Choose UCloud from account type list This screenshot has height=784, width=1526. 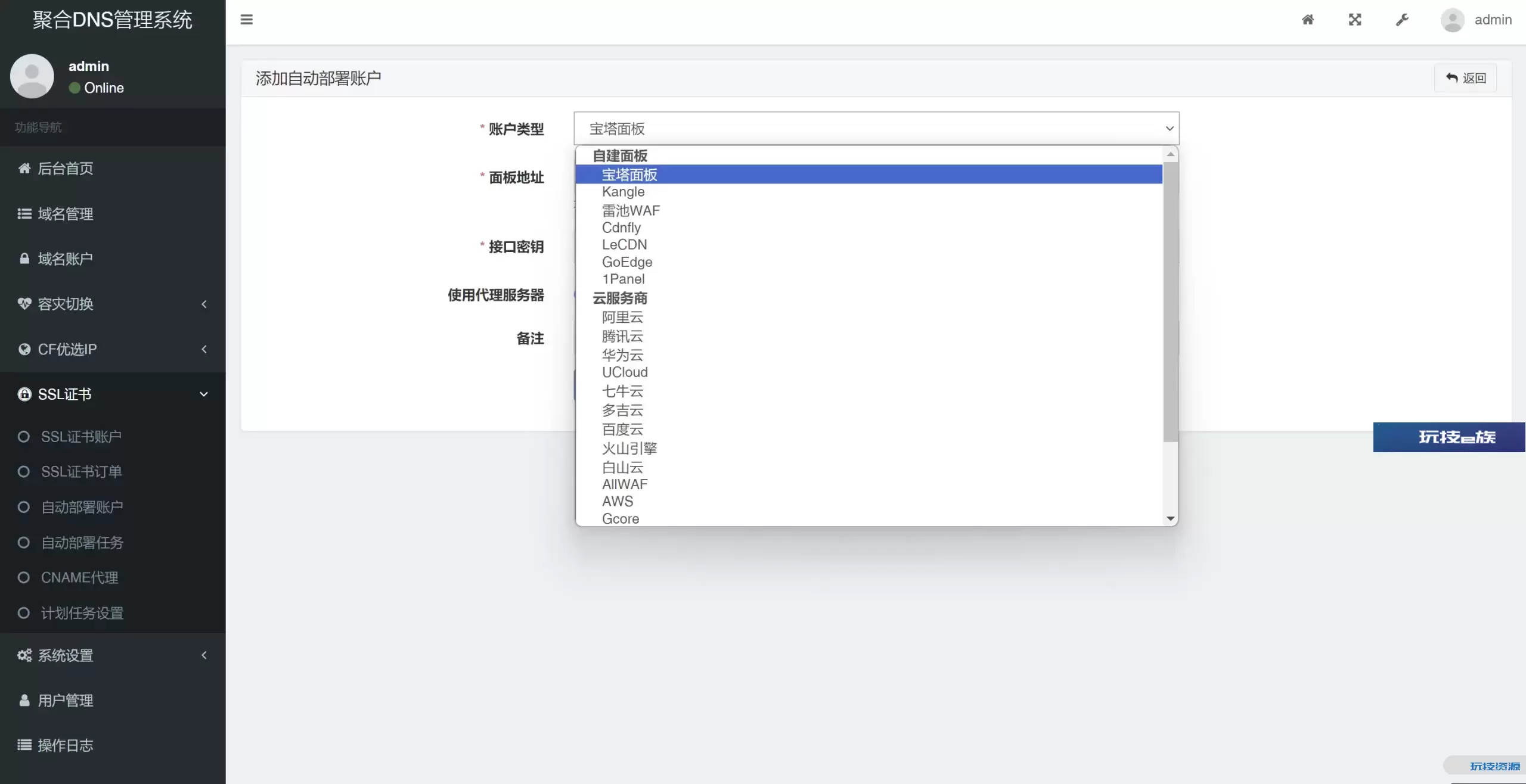[869, 372]
